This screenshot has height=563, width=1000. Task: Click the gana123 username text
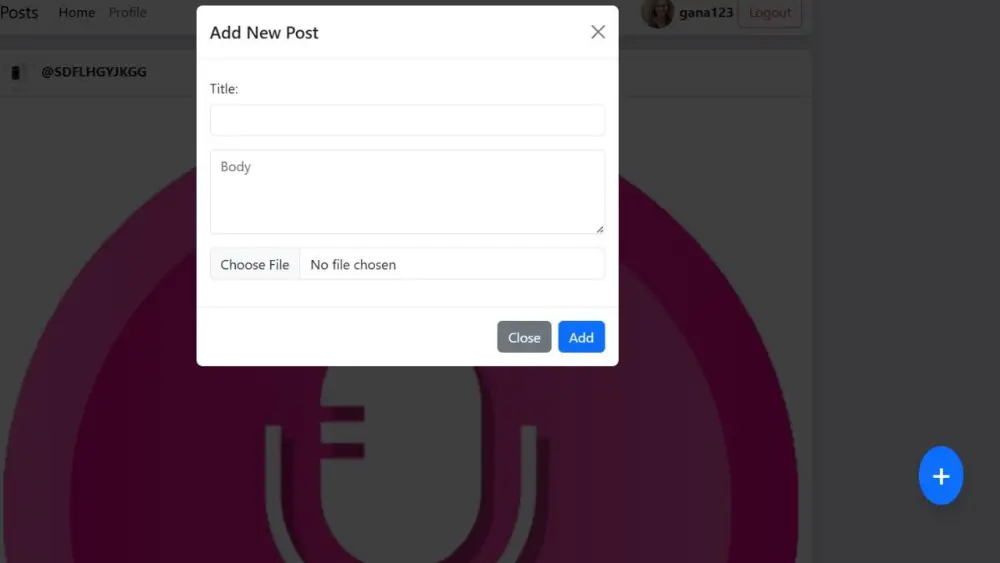[x=706, y=13]
